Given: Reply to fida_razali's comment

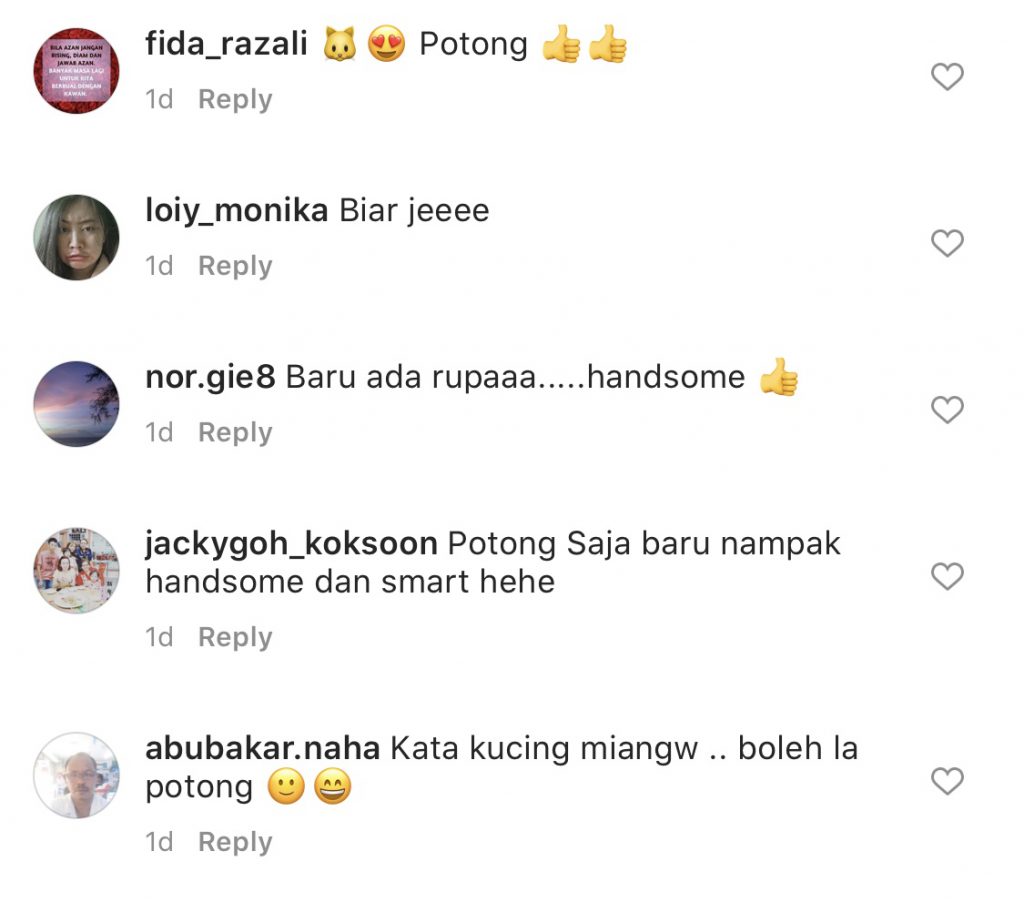Looking at the screenshot, I should click(235, 100).
